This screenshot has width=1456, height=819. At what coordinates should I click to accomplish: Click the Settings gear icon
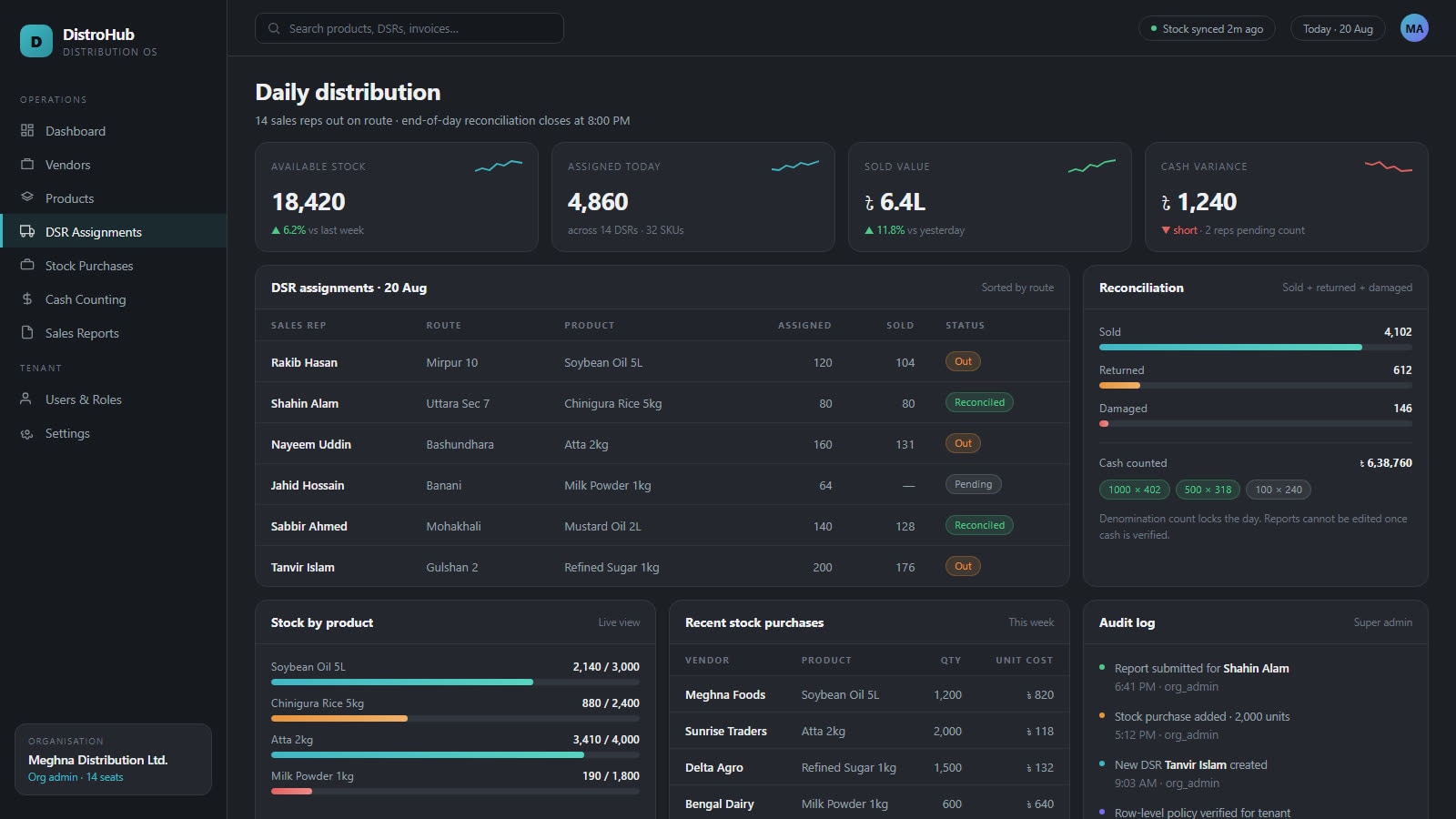(27, 433)
